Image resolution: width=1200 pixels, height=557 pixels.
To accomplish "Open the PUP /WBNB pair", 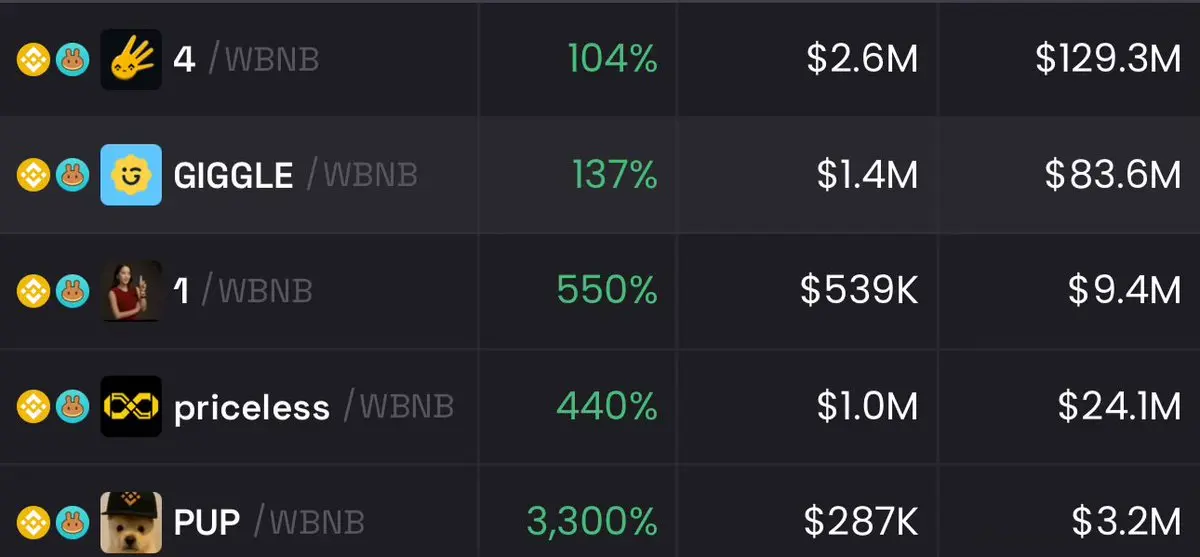I will 269,523.
